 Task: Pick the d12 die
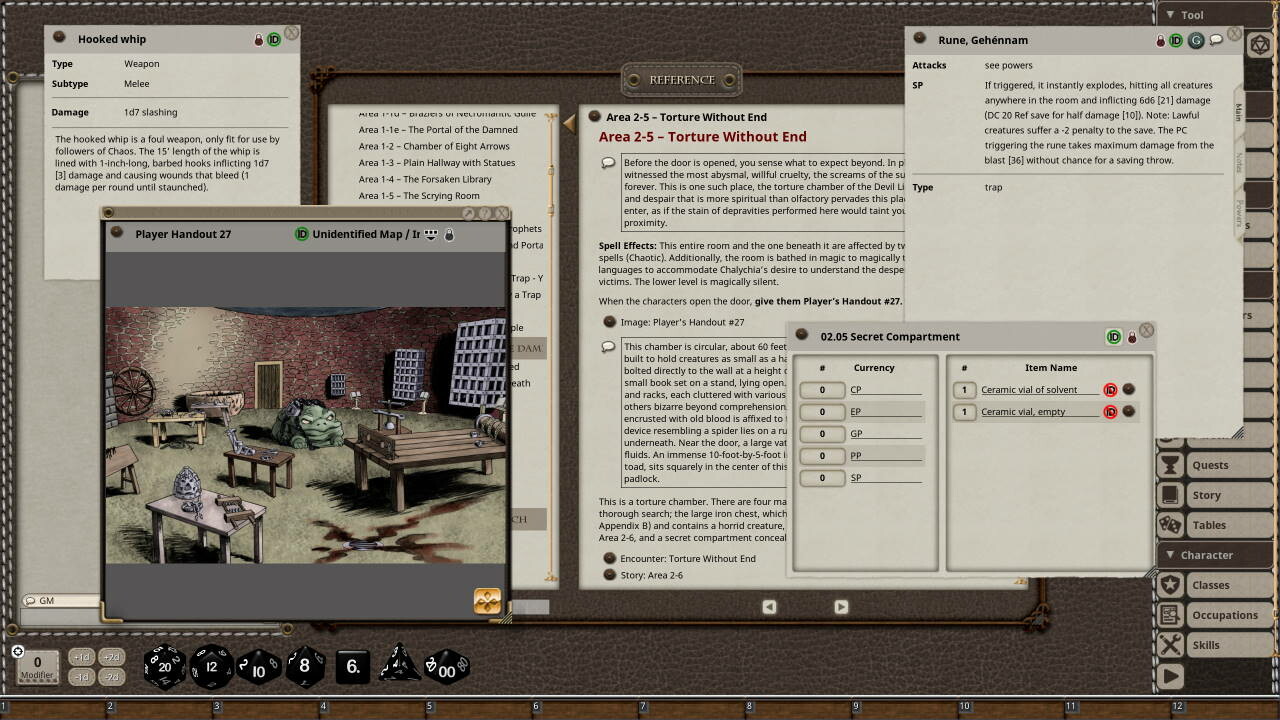tap(212, 667)
